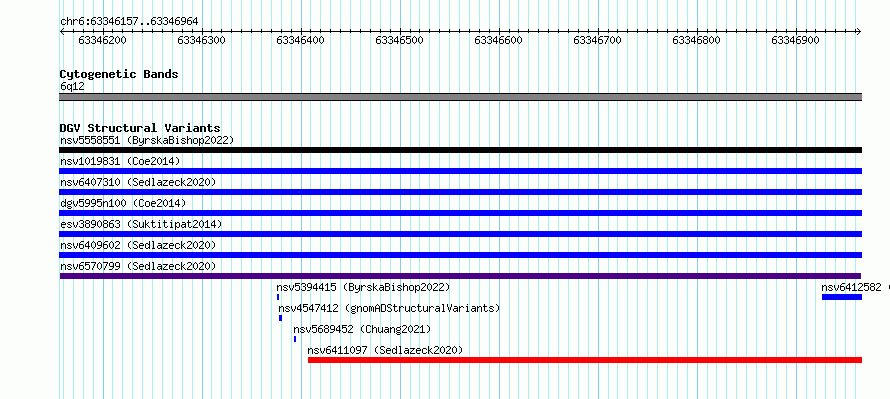Click the purple nsv6570799 variant bar

coord(460,276)
